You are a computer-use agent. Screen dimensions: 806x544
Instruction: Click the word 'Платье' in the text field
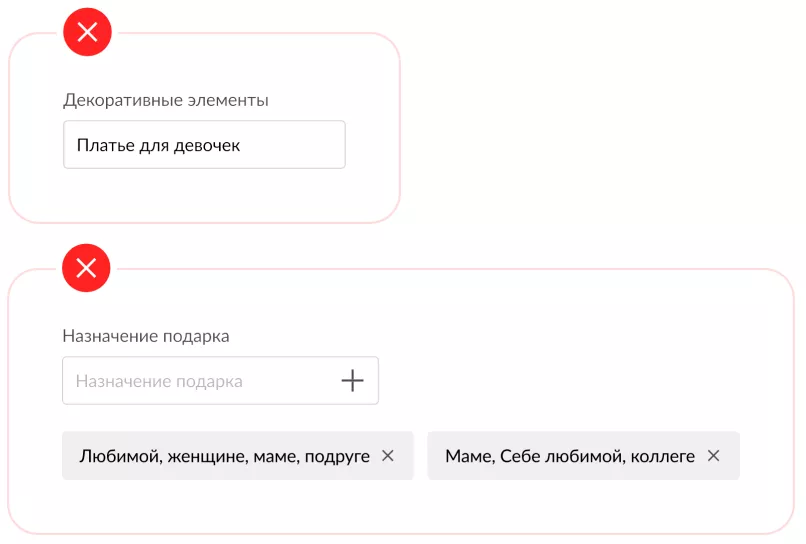click(x=103, y=146)
